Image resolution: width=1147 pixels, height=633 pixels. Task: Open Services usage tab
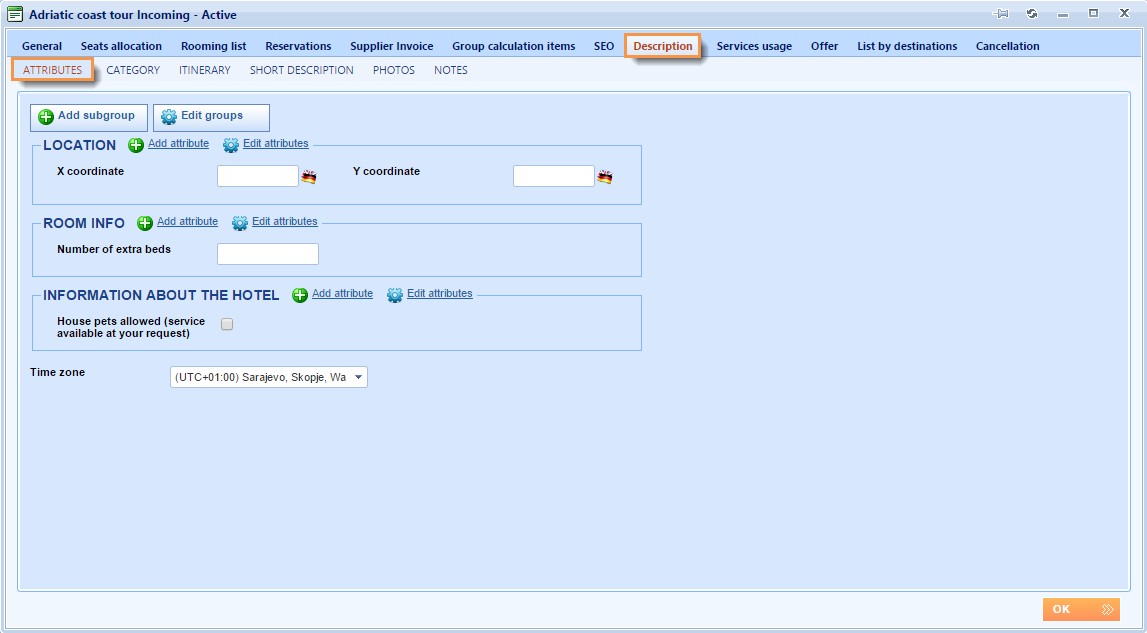pyautogui.click(x=754, y=46)
